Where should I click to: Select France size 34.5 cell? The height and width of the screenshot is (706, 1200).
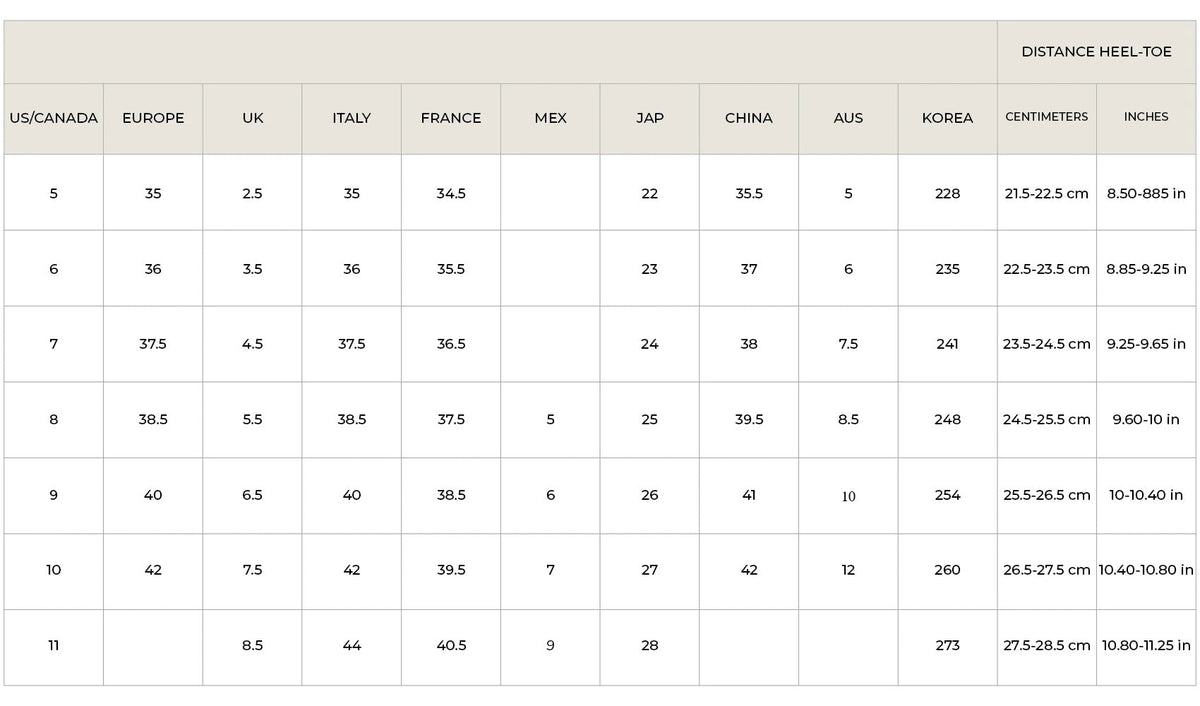[451, 193]
